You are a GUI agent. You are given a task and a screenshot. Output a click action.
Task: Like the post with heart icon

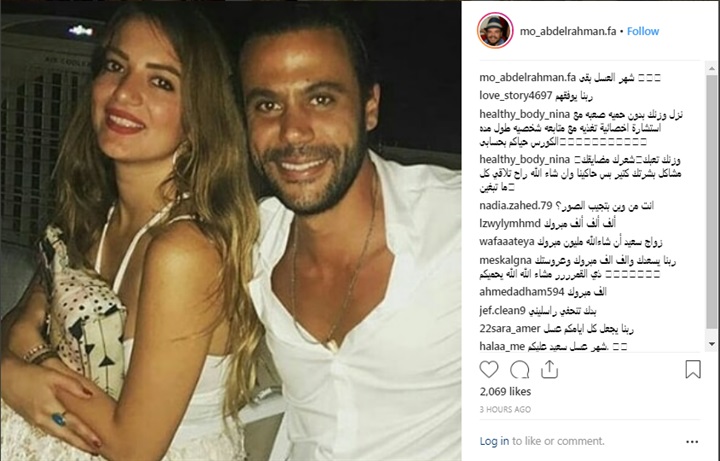tap(489, 369)
